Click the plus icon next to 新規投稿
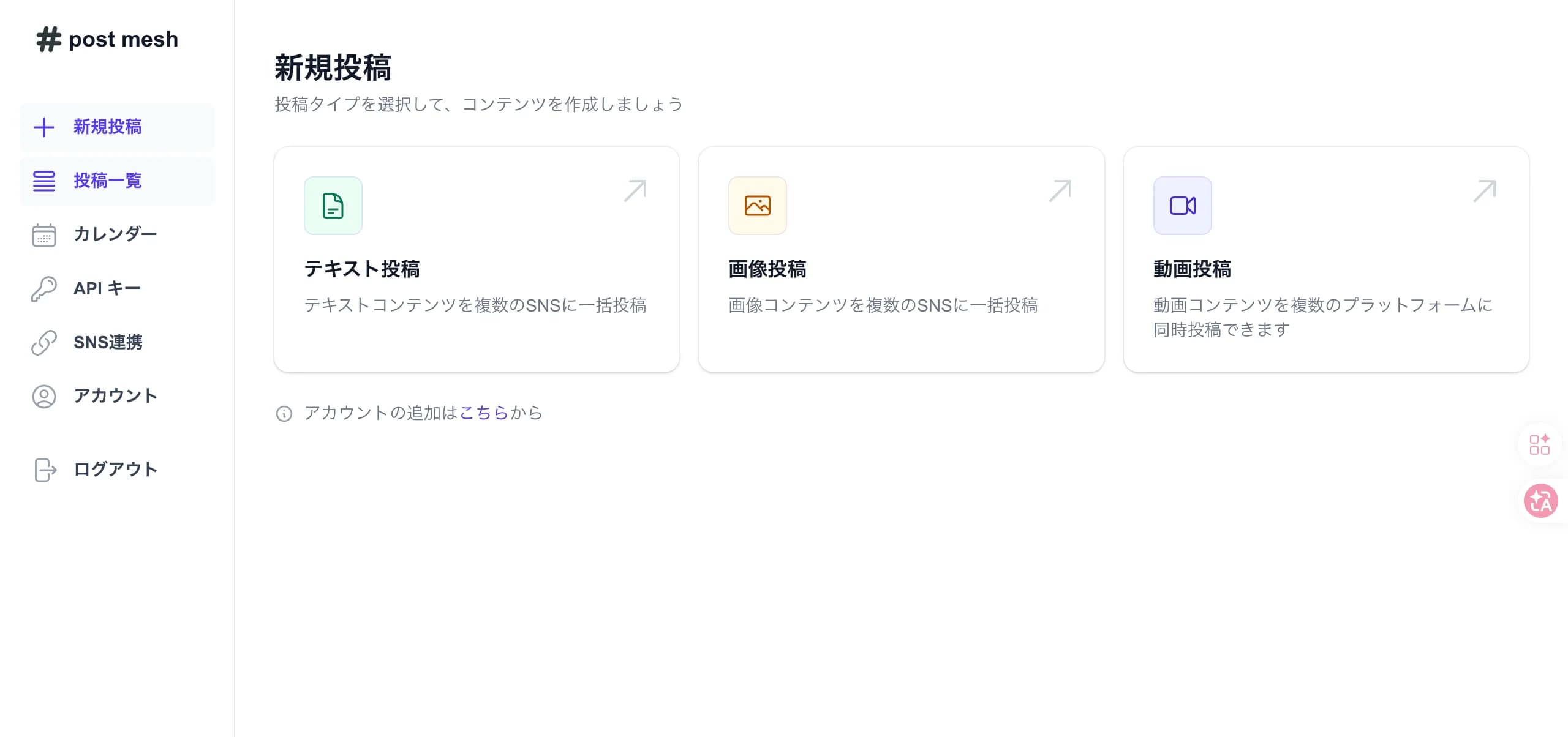 point(44,127)
